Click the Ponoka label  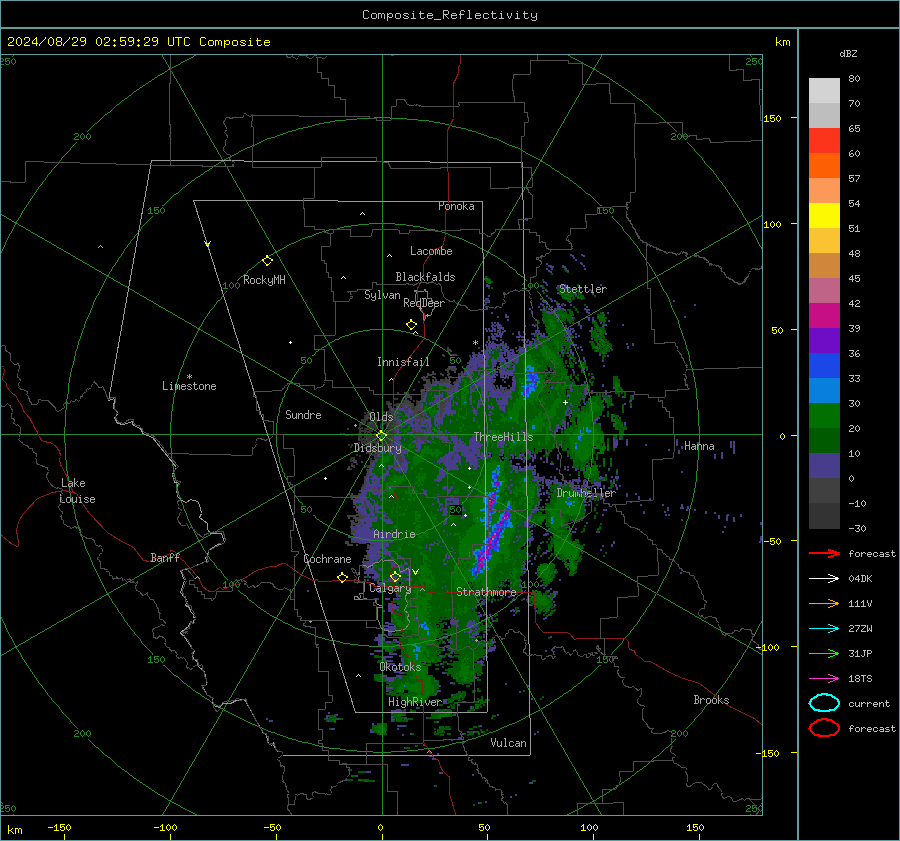pyautogui.click(x=456, y=206)
